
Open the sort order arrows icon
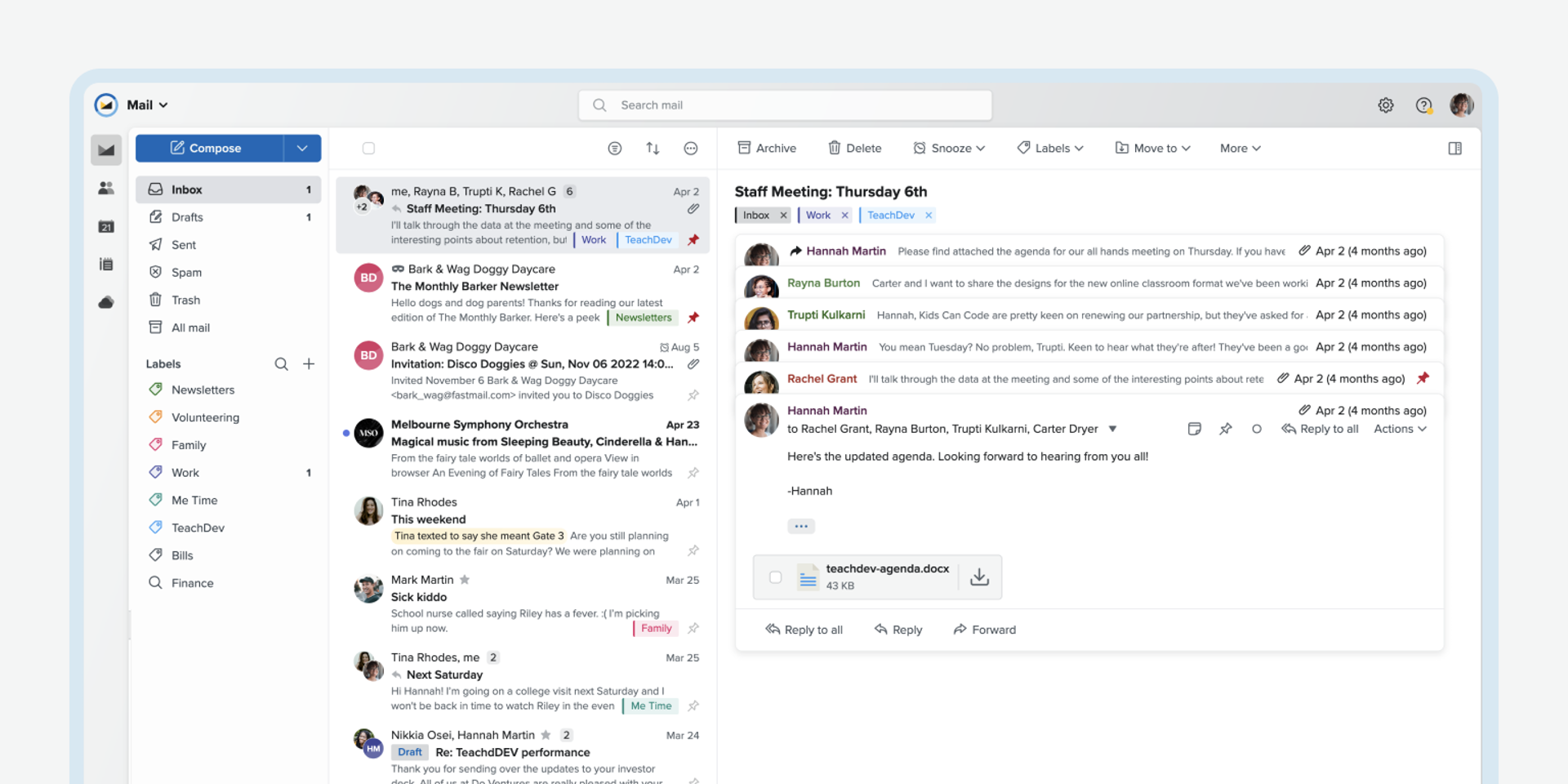653,149
